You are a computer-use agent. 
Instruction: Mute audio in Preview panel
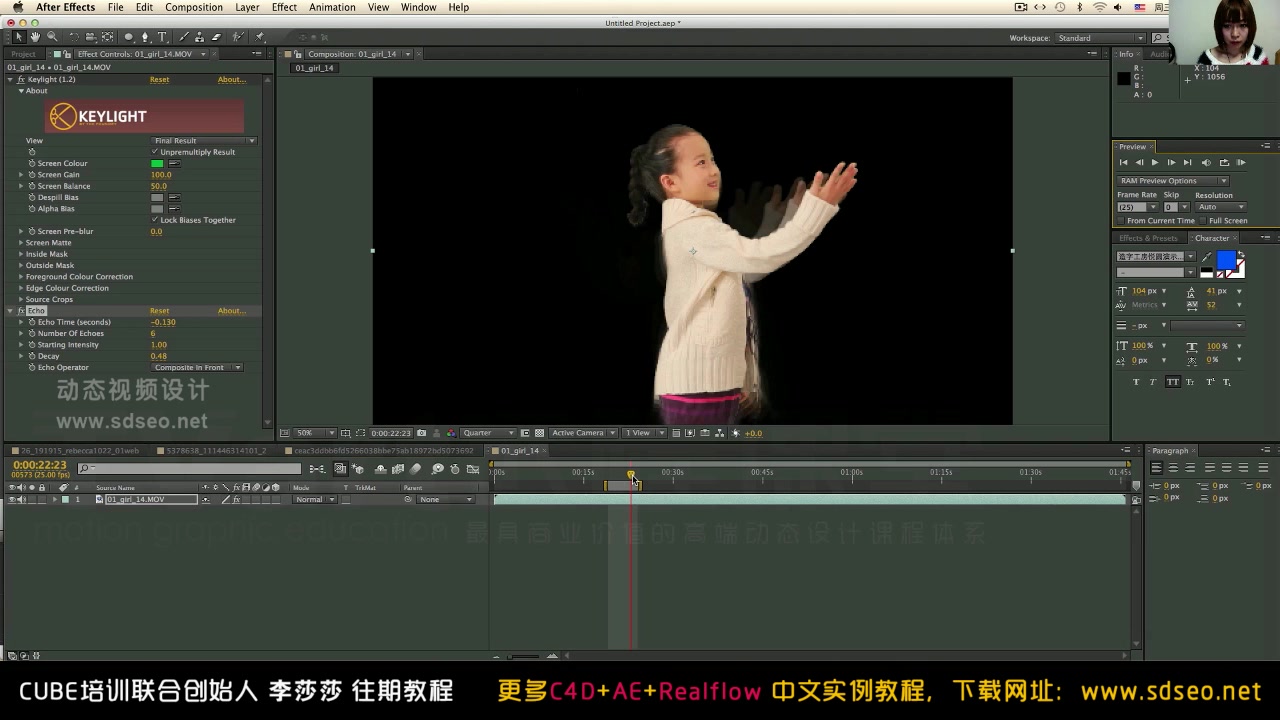click(1206, 163)
